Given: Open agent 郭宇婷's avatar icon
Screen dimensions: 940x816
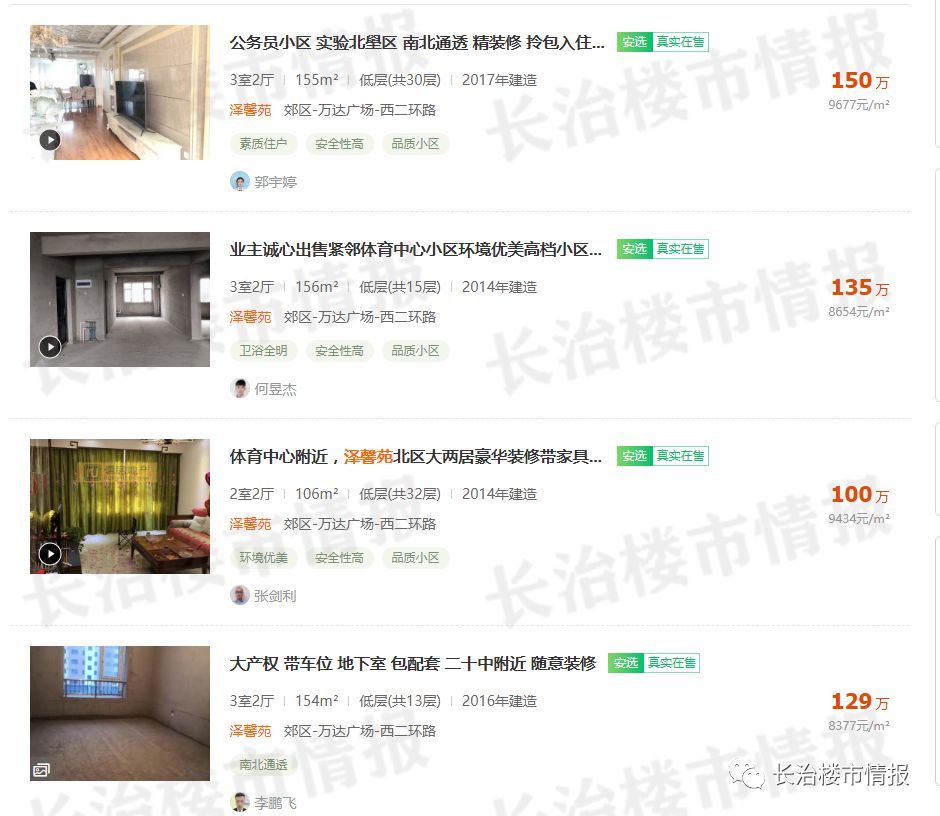Looking at the screenshot, I should pos(240,181).
